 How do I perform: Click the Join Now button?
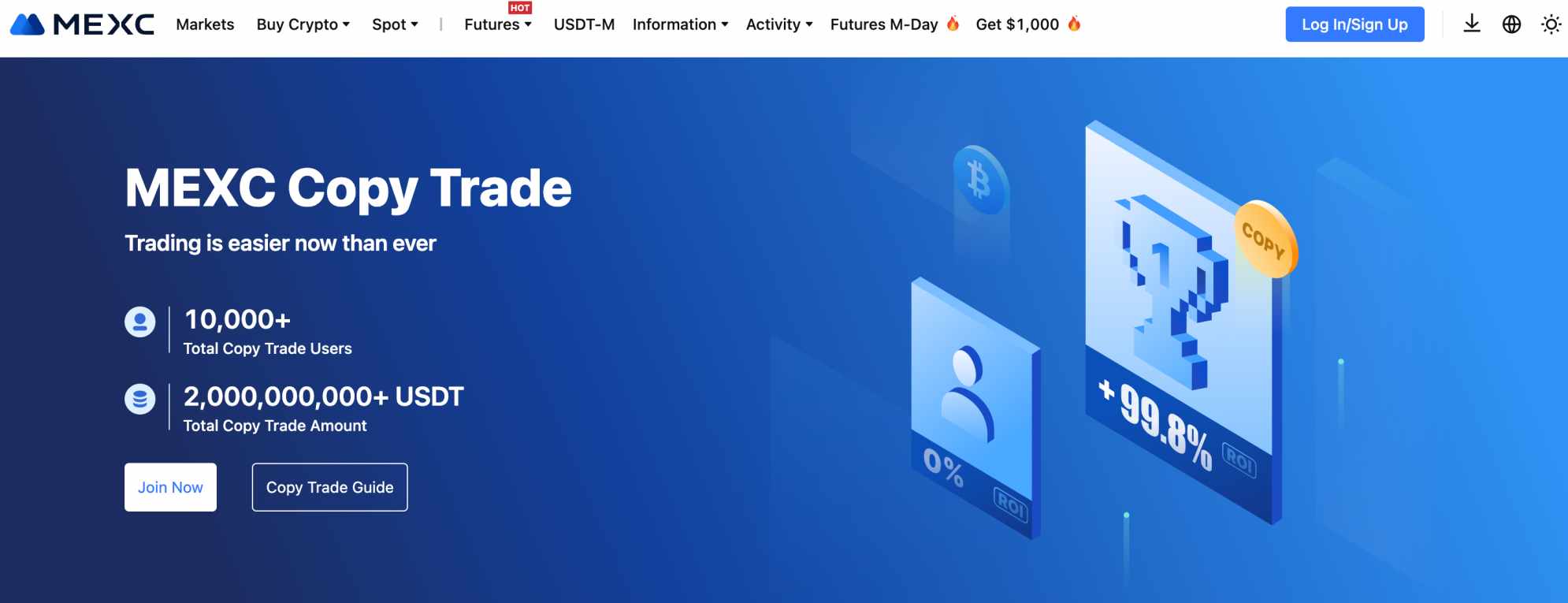pos(170,487)
